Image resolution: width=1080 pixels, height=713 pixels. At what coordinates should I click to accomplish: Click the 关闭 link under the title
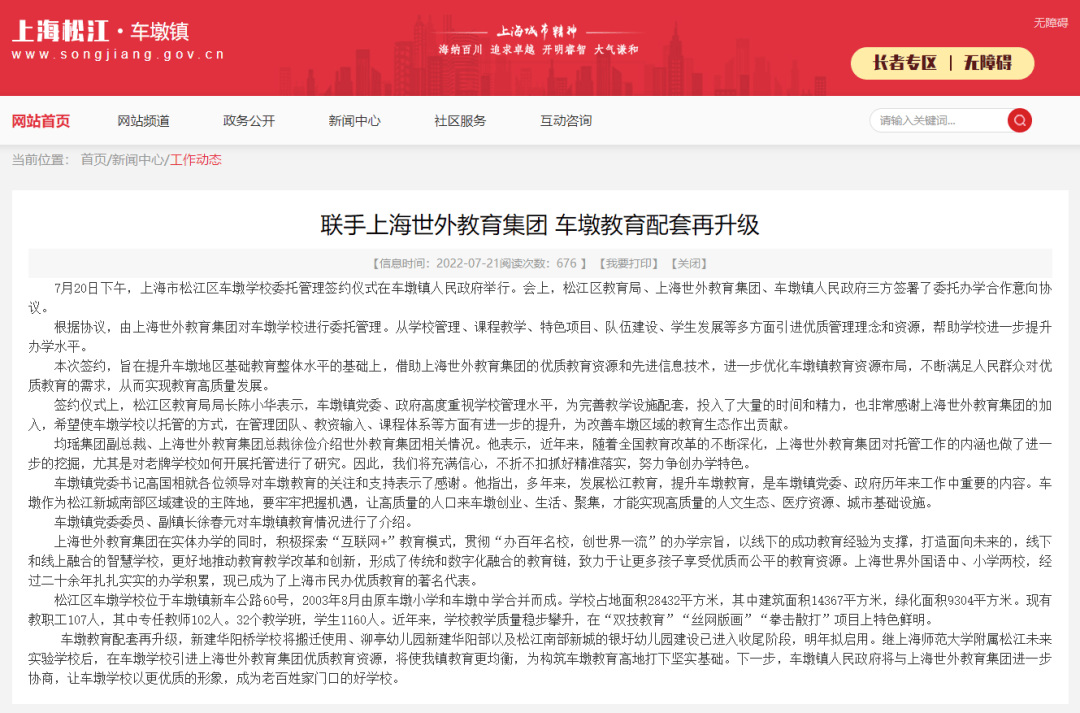pyautogui.click(x=689, y=263)
